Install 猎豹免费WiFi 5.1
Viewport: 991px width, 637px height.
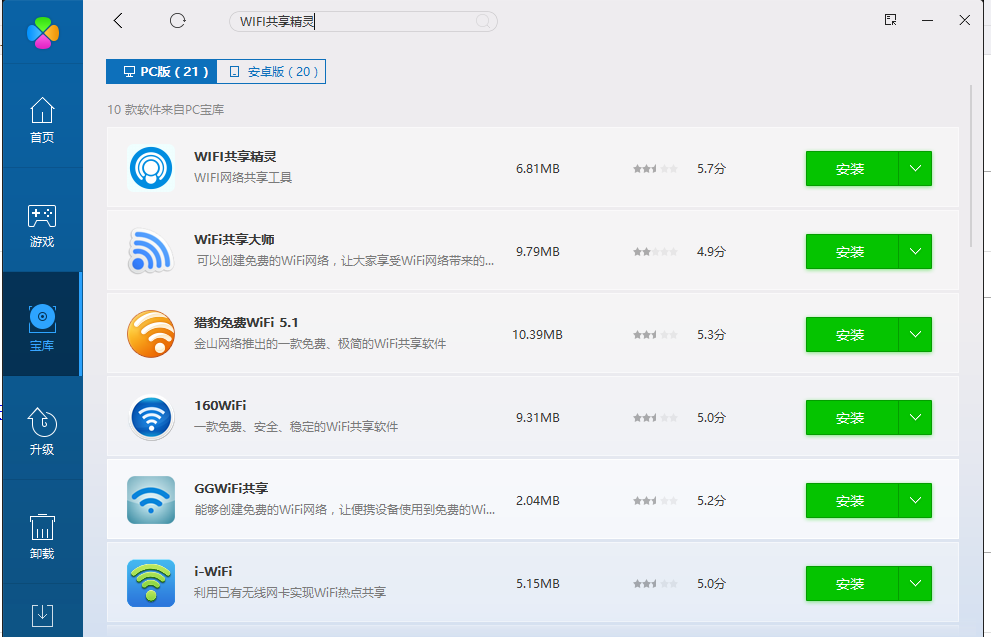[x=851, y=334]
